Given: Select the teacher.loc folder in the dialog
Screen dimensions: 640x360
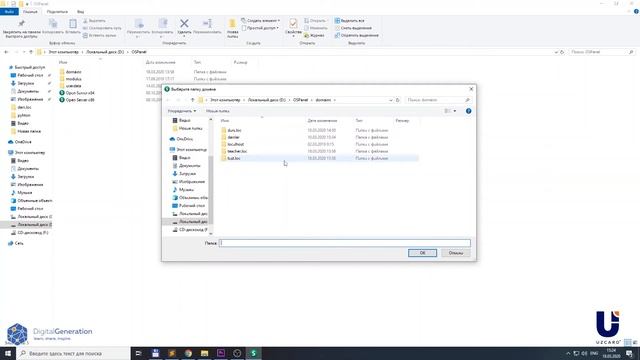Looking at the screenshot, I should point(237,151).
